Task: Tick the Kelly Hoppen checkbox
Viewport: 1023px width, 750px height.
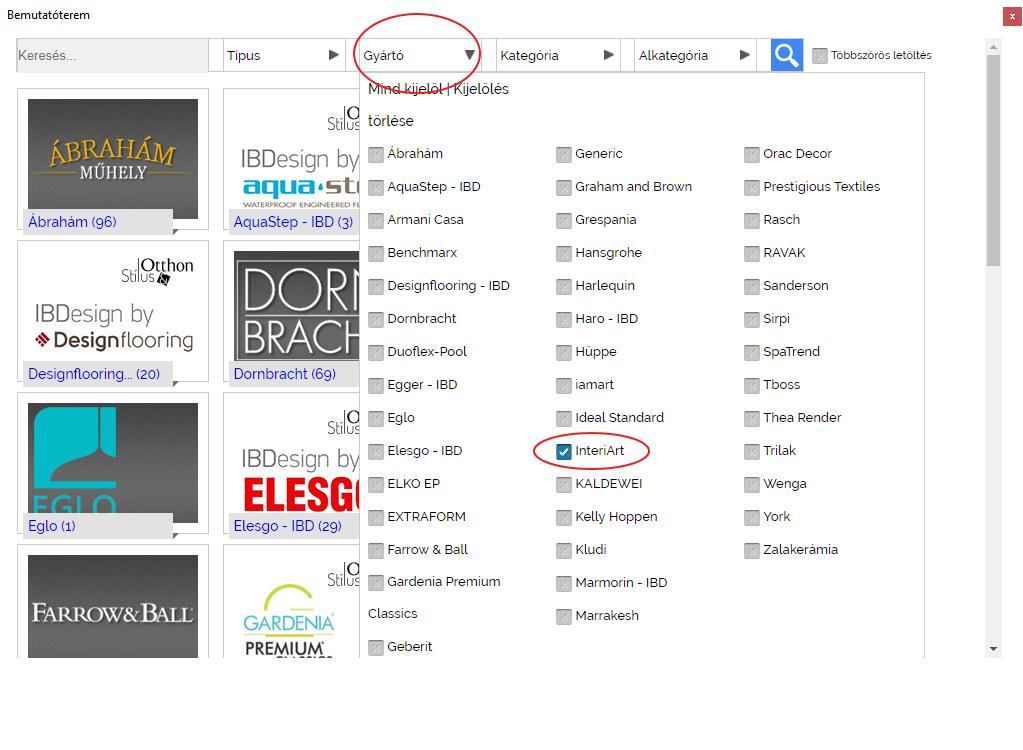Action: (x=564, y=518)
